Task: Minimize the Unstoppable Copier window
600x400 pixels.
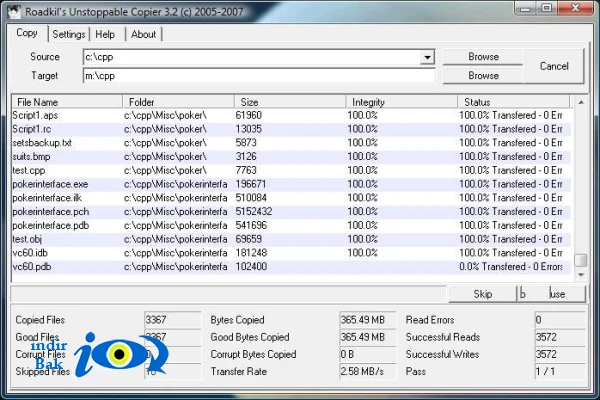Action: pyautogui.click(x=526, y=8)
